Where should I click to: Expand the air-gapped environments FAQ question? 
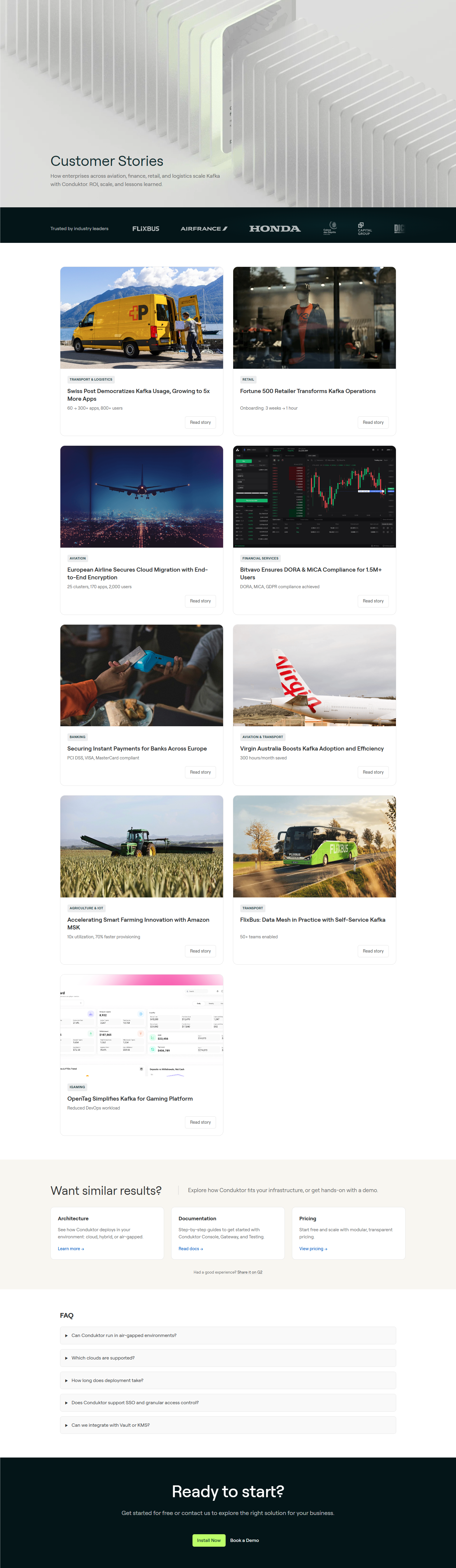coord(228,1335)
